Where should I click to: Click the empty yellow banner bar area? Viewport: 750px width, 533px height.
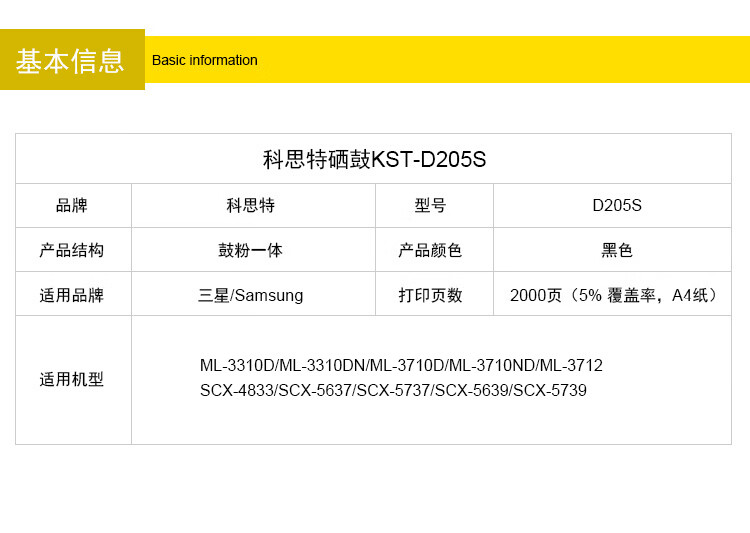coord(500,60)
